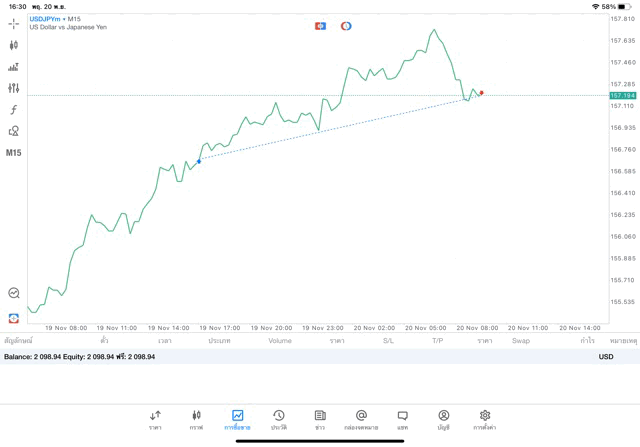640x447 pixels.
Task: Open the chart settings sliders icon
Action: coord(13,88)
